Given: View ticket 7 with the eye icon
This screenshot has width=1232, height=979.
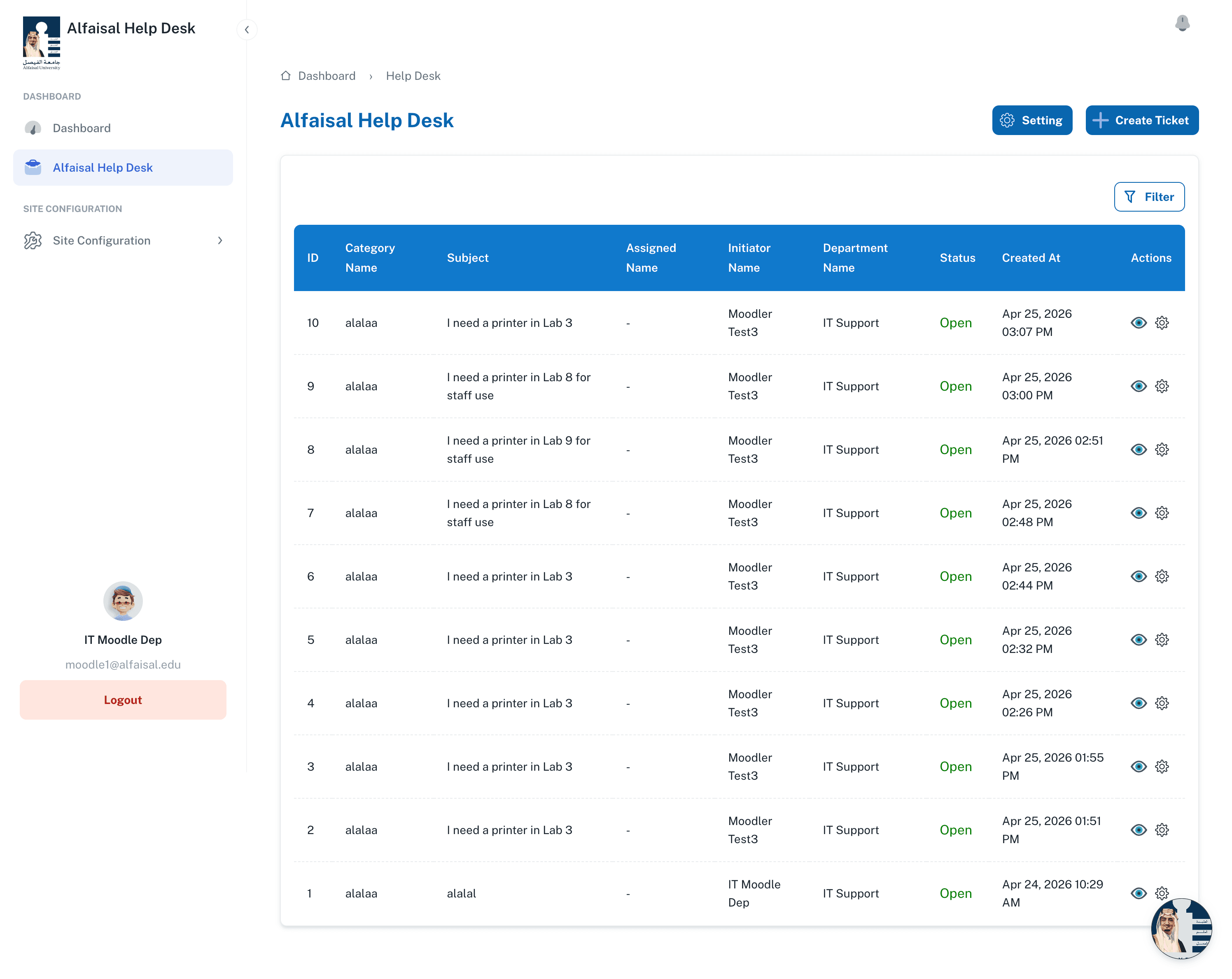Looking at the screenshot, I should click(x=1138, y=513).
